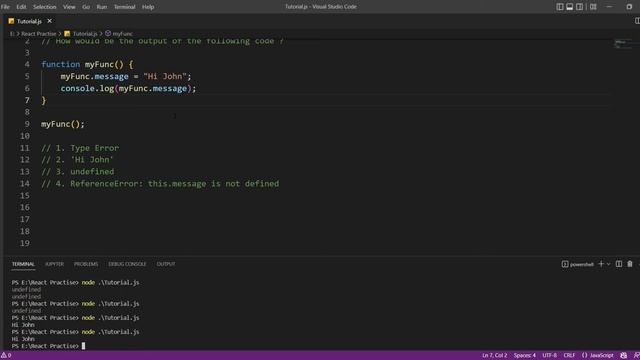The height and width of the screenshot is (360, 640).
Task: Open the Customize Layout icon
Action: [593, 7]
